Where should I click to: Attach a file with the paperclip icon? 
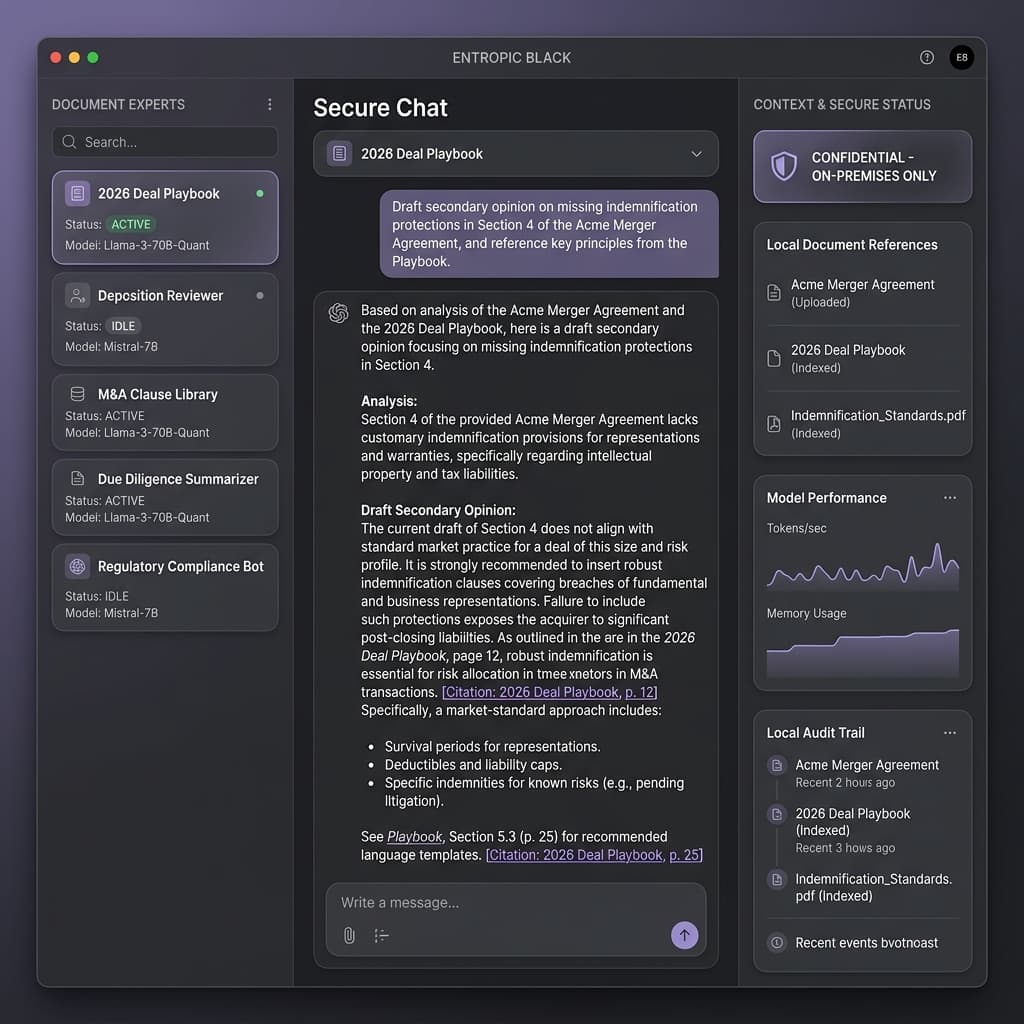click(x=349, y=935)
